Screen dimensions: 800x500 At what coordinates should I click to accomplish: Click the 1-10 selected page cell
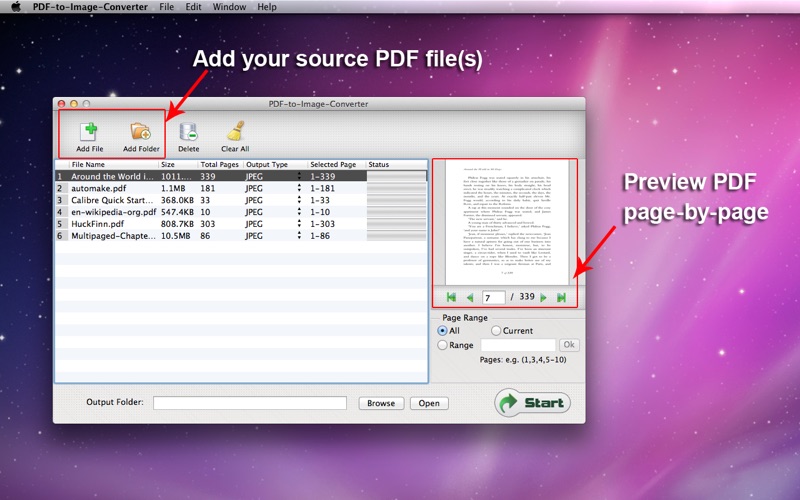[x=320, y=212]
